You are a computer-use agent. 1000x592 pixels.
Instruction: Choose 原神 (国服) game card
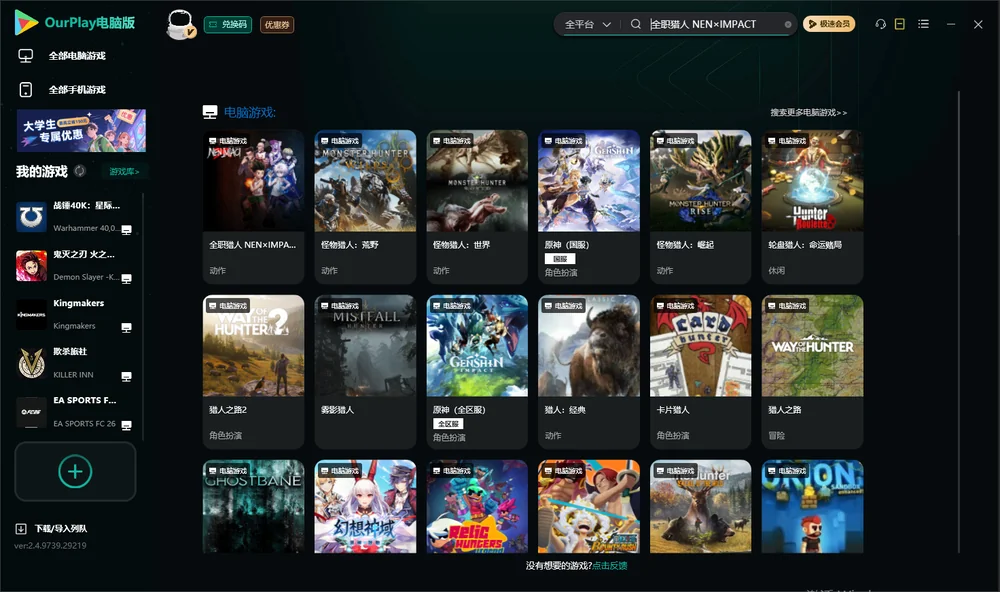click(589, 207)
